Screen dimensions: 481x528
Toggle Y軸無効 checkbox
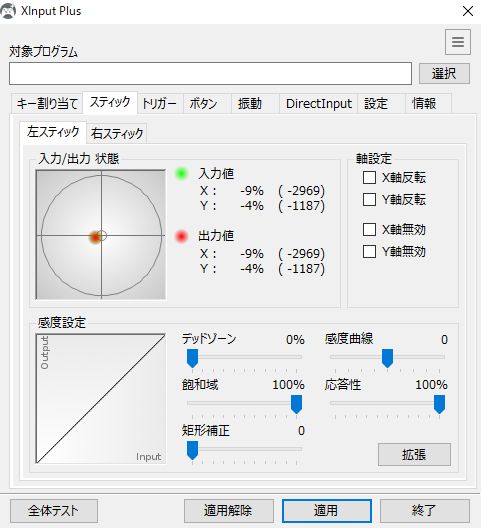pyautogui.click(x=370, y=251)
